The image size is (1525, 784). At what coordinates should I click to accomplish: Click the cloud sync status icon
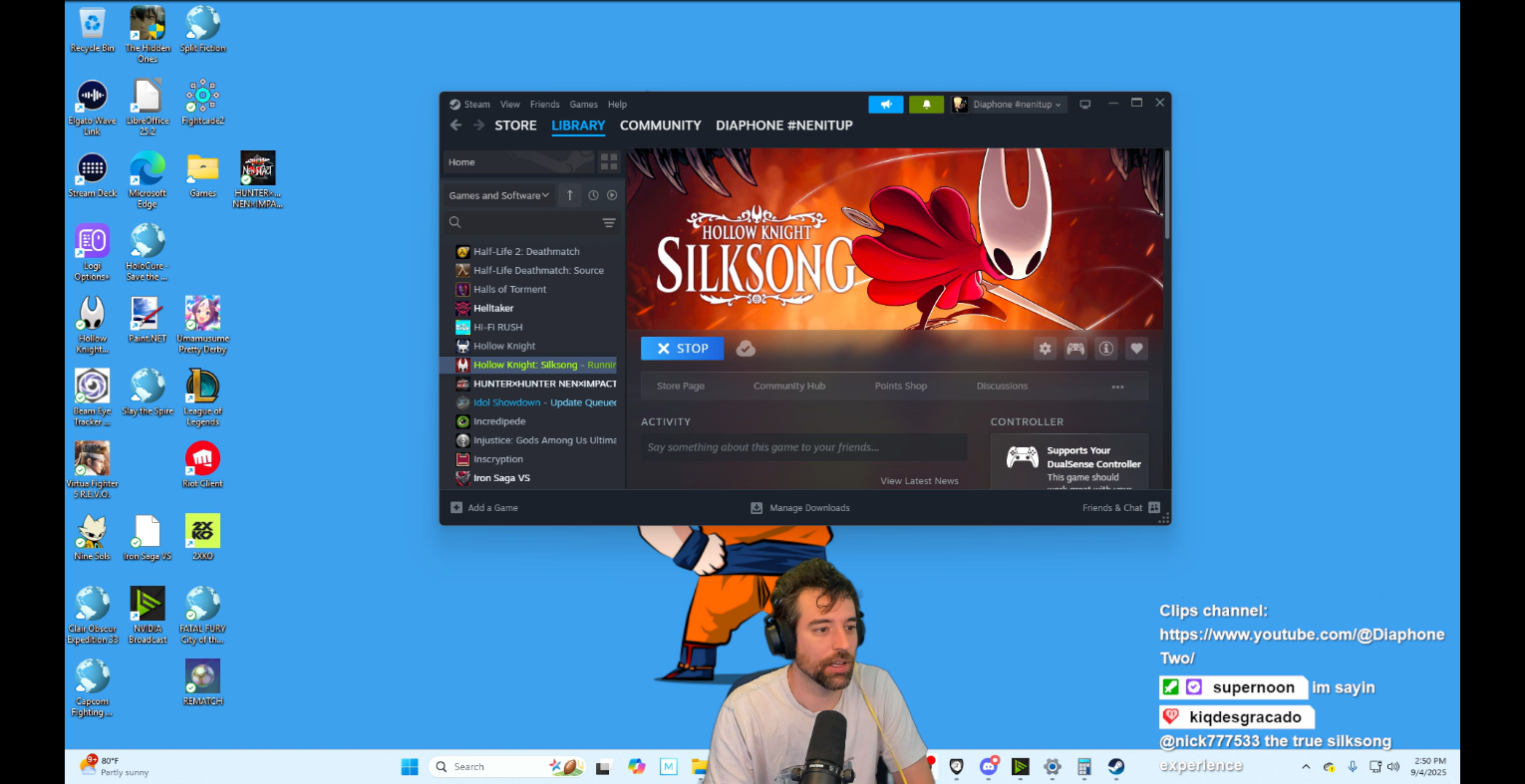tap(746, 348)
